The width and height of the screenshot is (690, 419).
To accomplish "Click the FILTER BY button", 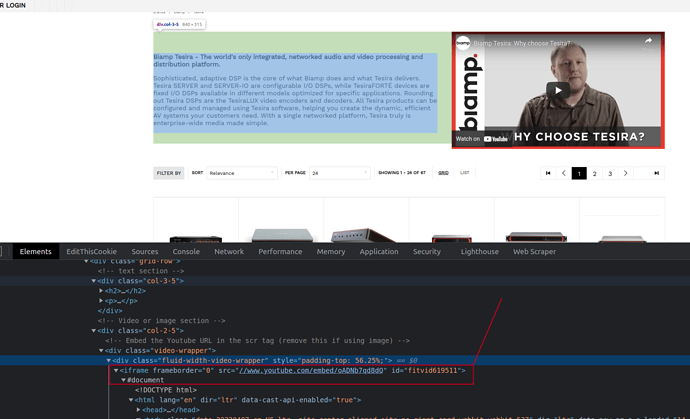I will tap(169, 173).
